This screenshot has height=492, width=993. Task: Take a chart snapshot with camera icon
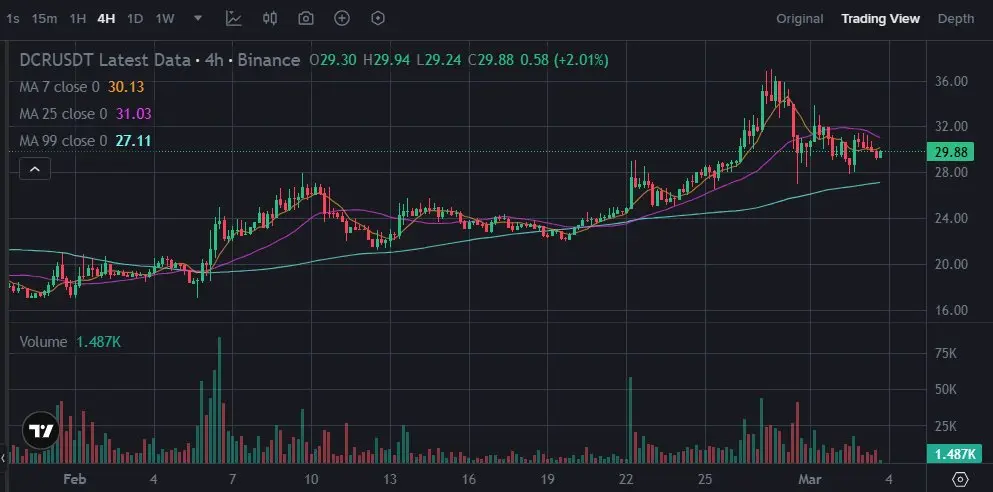[x=306, y=18]
